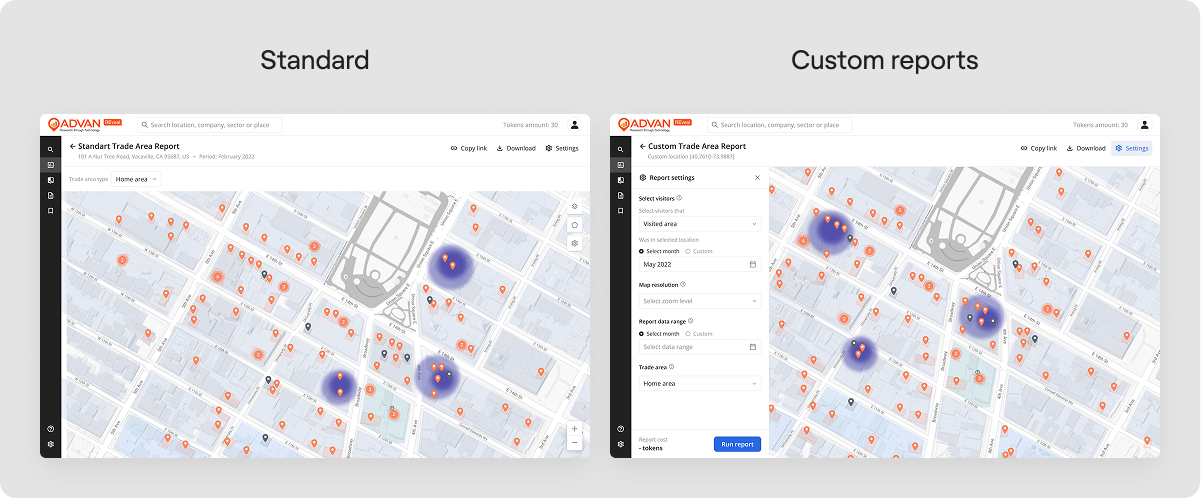Close the Report settings panel
Screen dimensions: 1201x498
757,177
